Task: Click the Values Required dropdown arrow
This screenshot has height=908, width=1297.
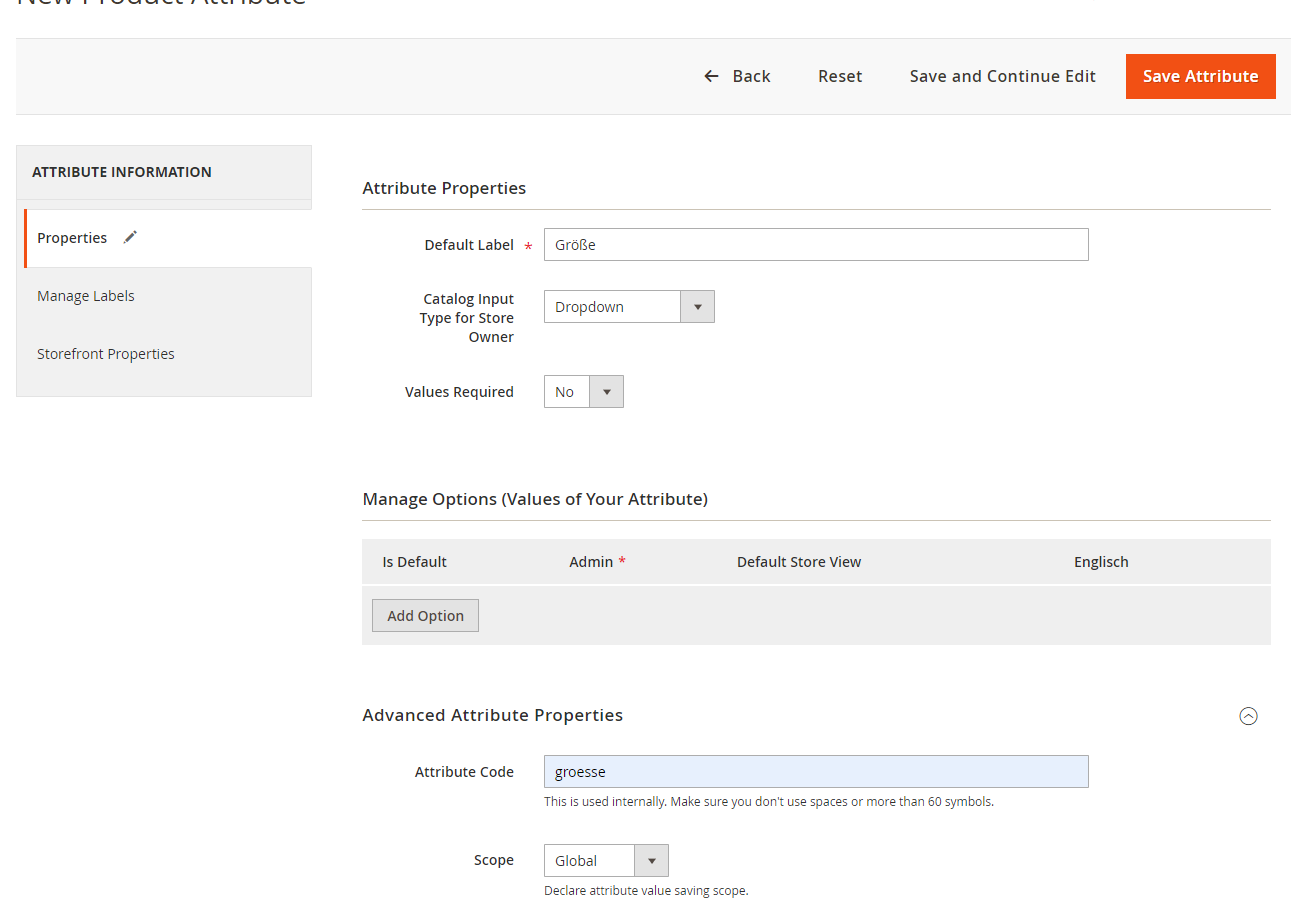Action: (606, 392)
